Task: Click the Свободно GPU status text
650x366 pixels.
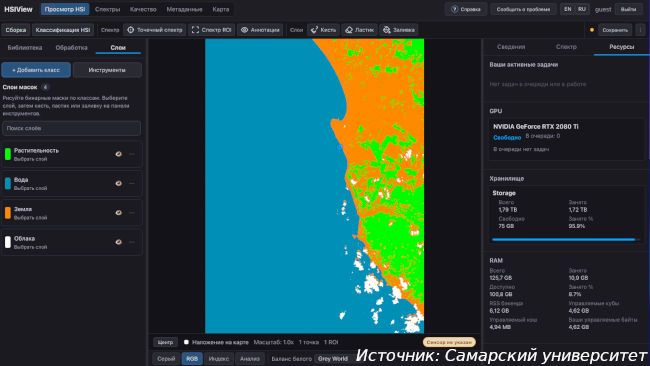Action: tap(507, 138)
